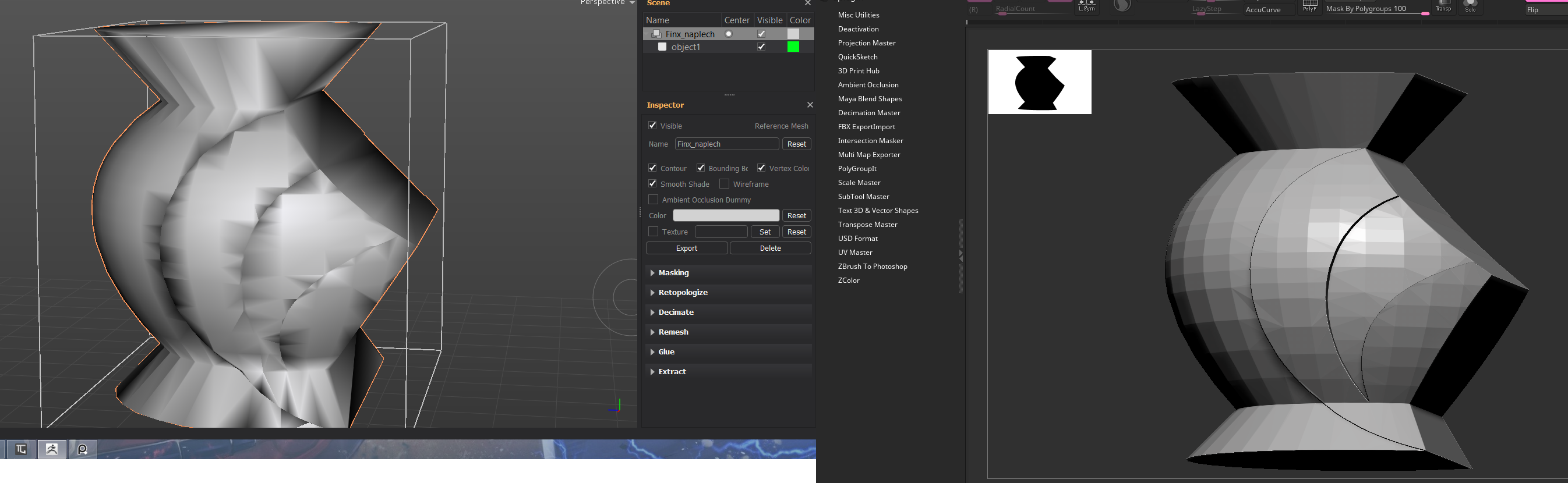Click the ZBrush icon in the taskbar
Viewport: 1568px width, 483px height.
52,449
